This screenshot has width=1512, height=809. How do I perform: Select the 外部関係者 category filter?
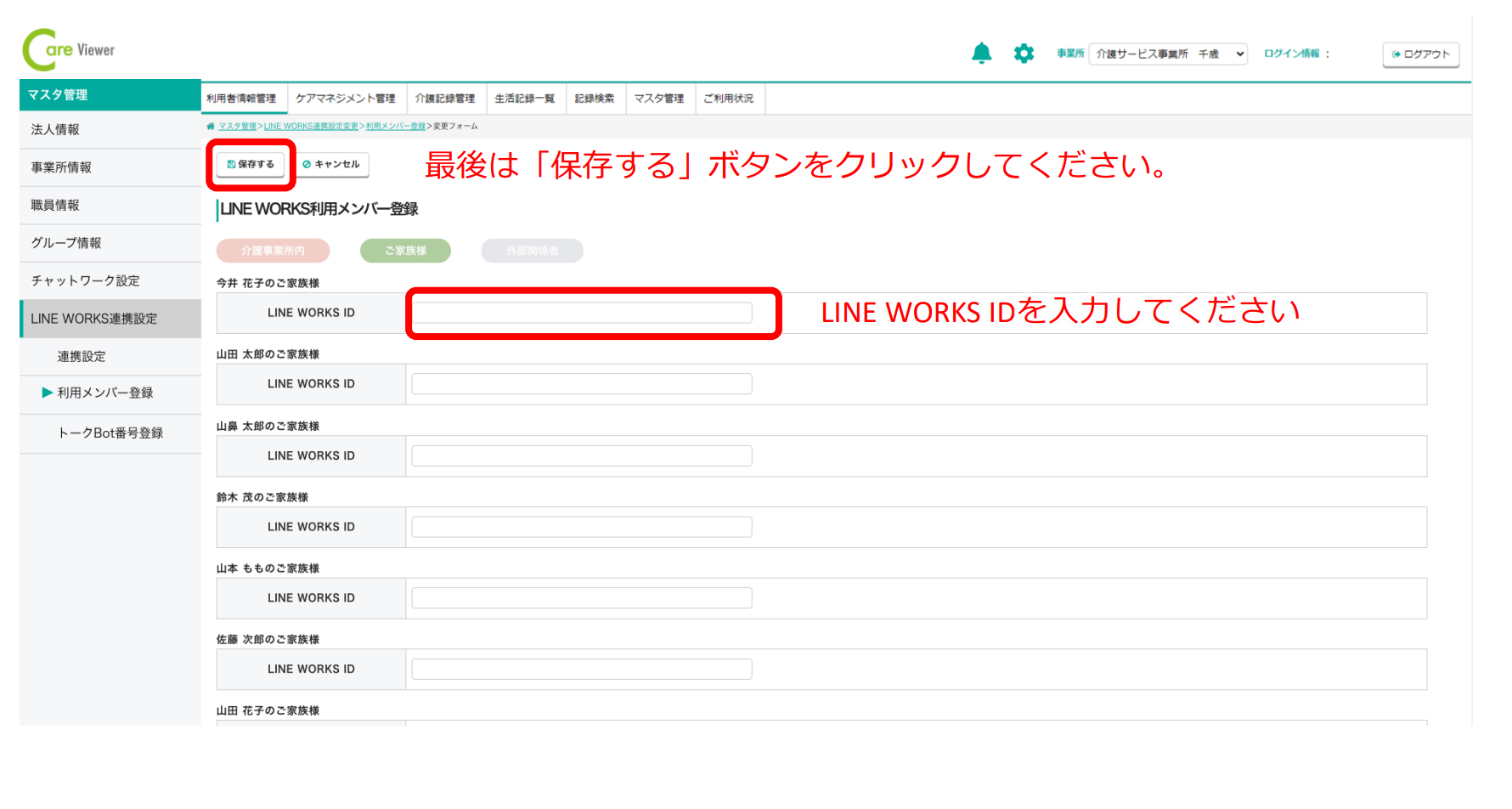tap(532, 251)
